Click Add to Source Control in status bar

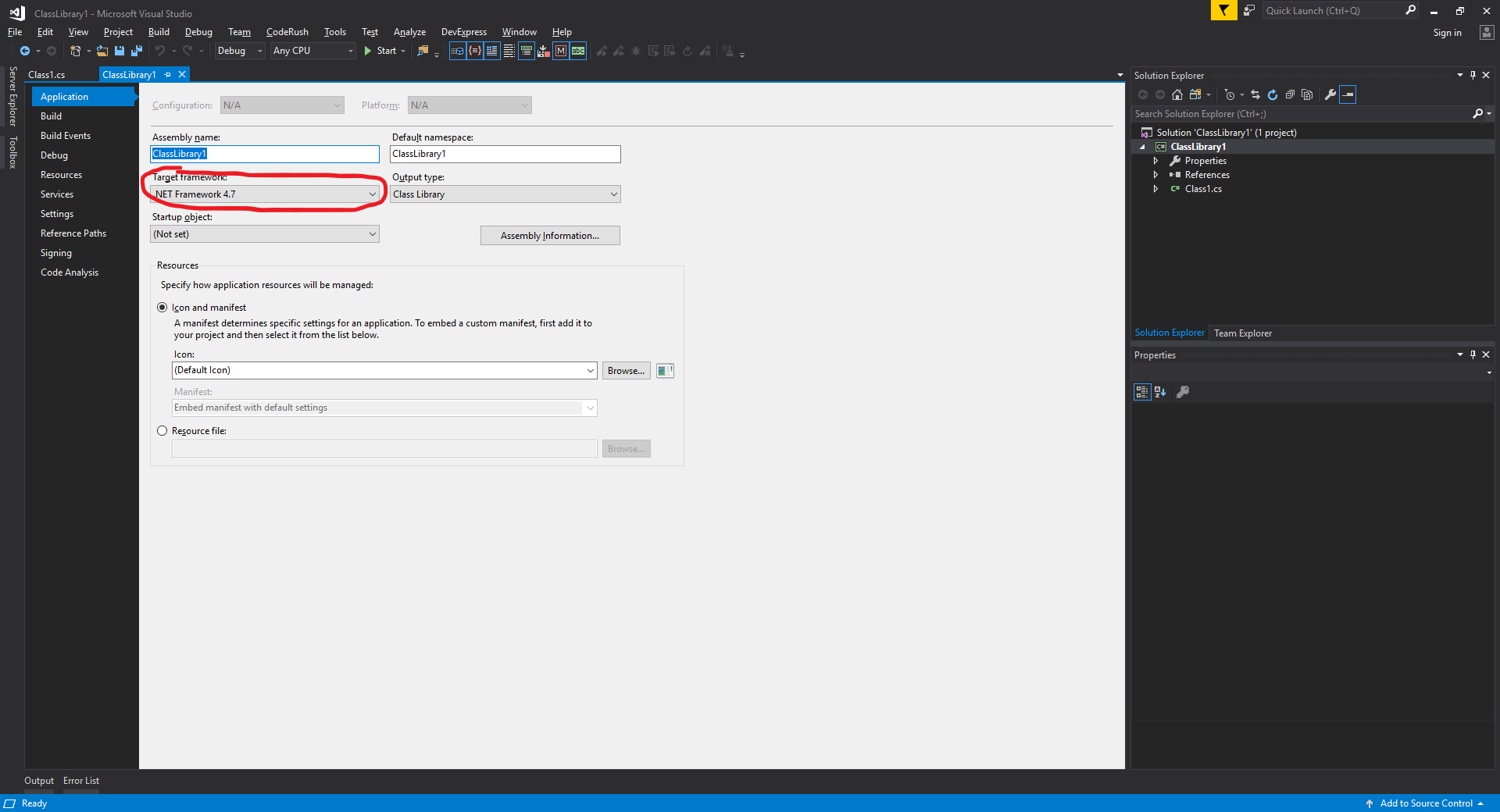coord(1425,803)
